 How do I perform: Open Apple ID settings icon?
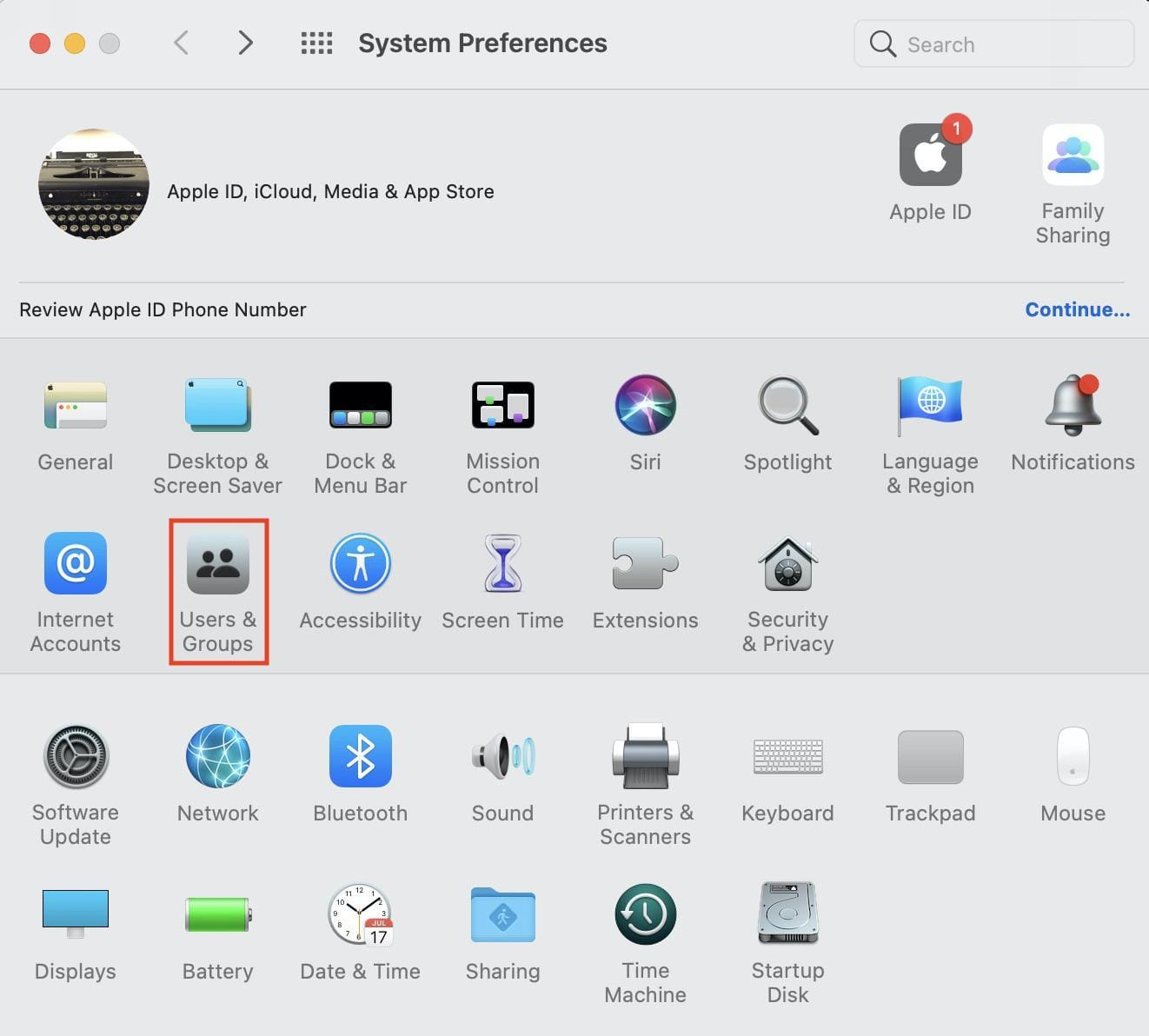pos(931,155)
